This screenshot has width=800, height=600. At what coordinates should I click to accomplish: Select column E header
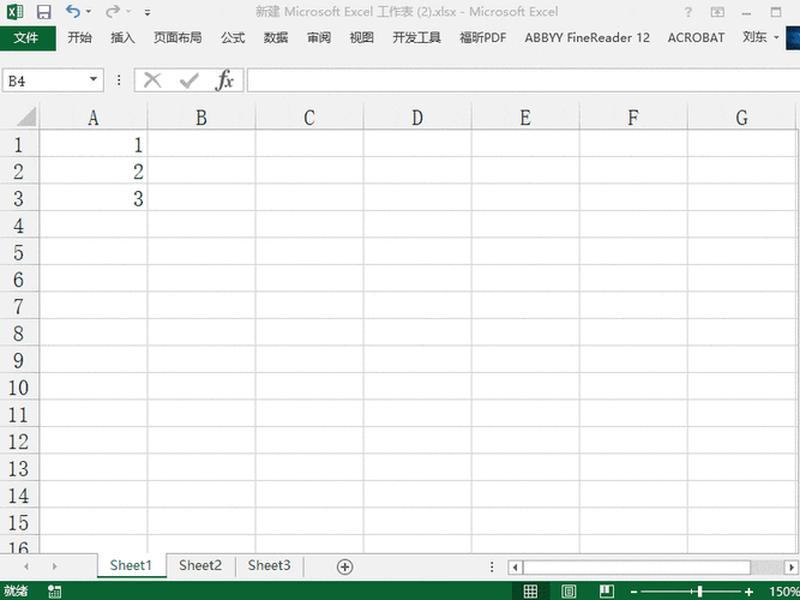coord(526,117)
